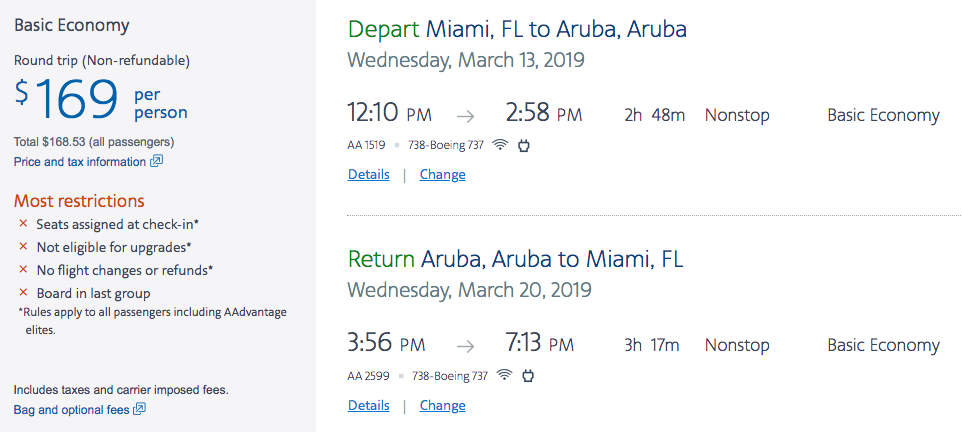The width and height of the screenshot is (962, 432).
Task: Open the Bag and optional fees link
Action: point(71,409)
